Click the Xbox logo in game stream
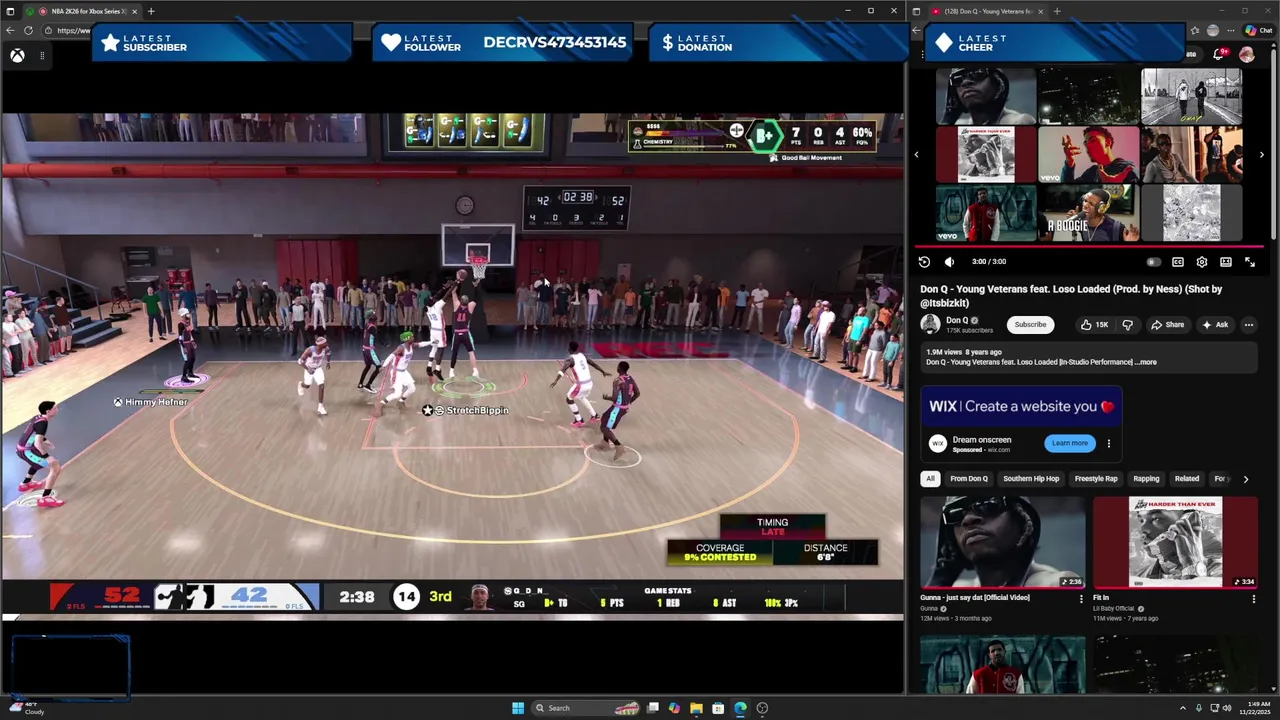1280x720 pixels. [x=17, y=56]
